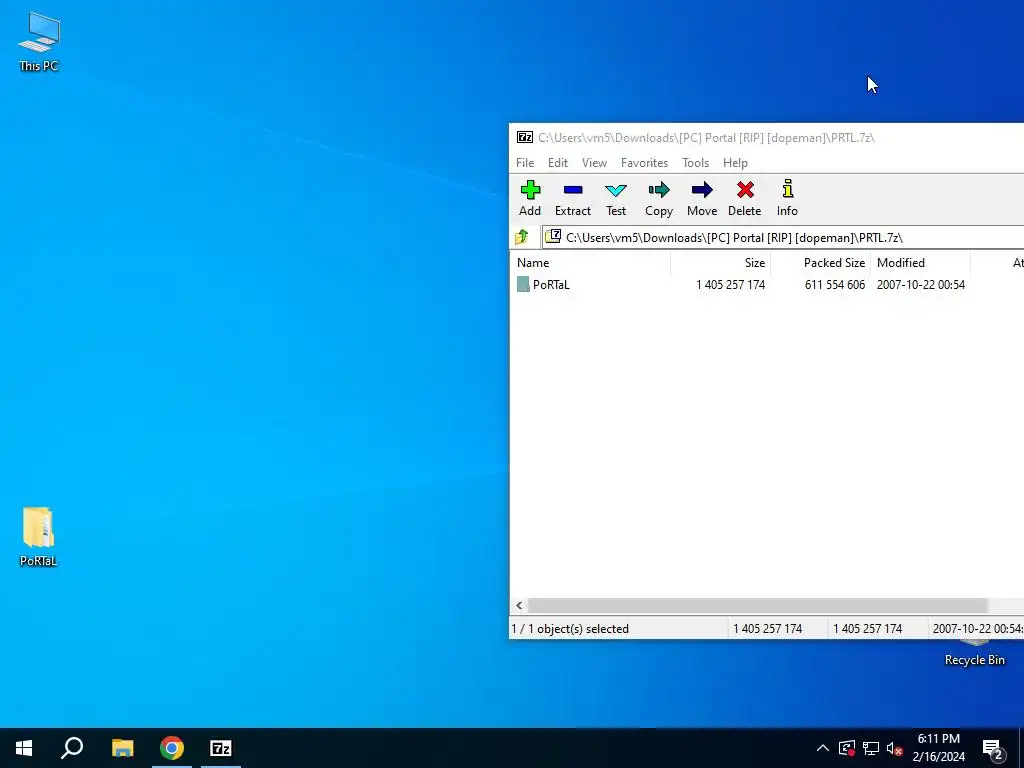Click the 7-Zip taskbar button
Screen dimensions: 1024x768
click(x=221, y=748)
